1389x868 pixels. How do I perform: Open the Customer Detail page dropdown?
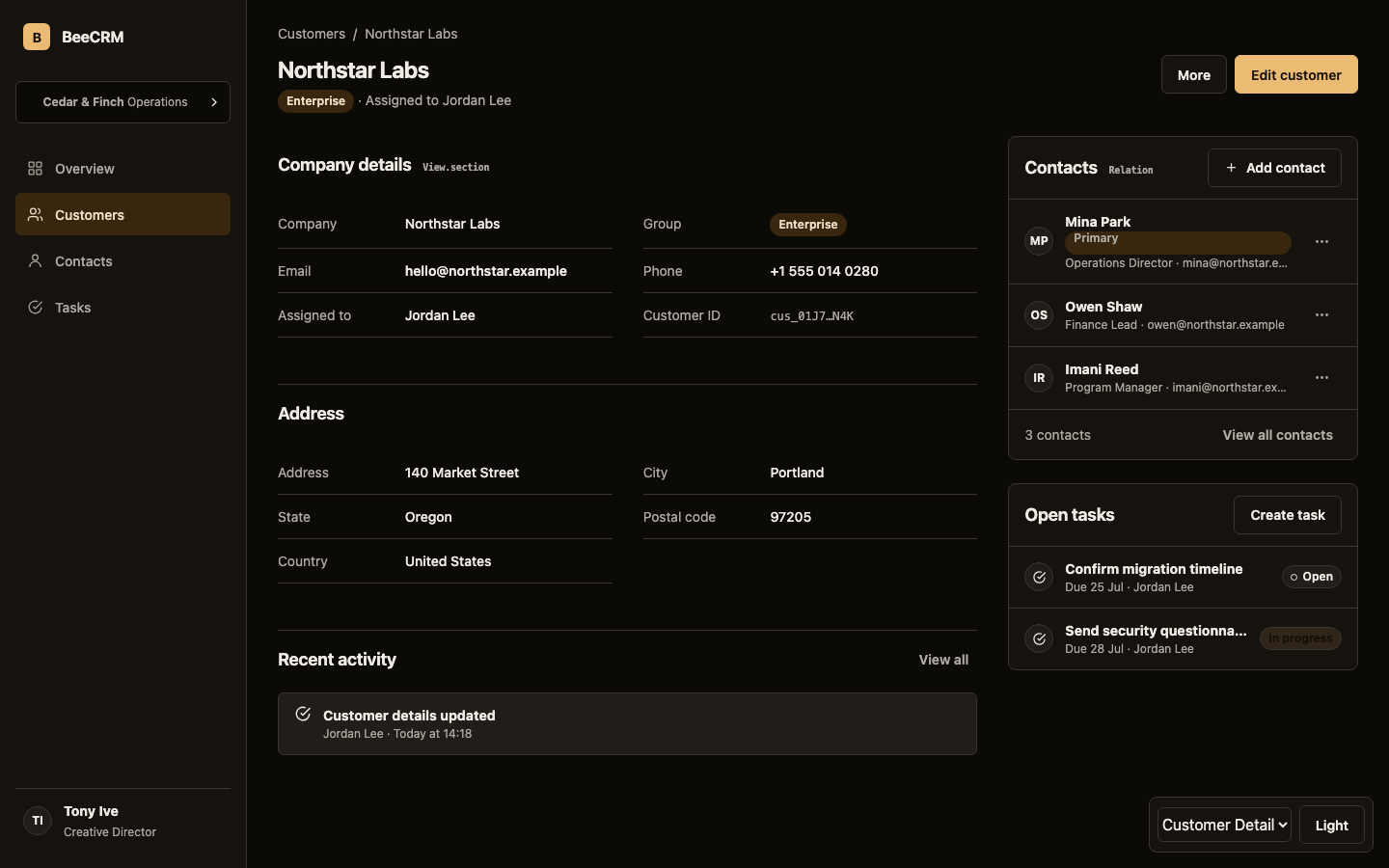[1224, 825]
